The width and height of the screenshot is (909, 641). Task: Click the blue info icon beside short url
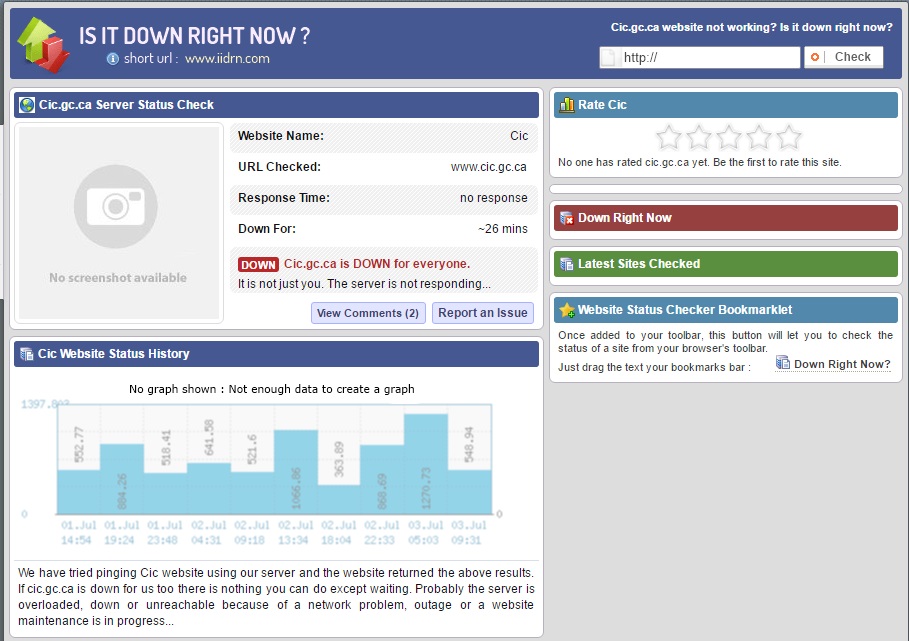point(112,59)
